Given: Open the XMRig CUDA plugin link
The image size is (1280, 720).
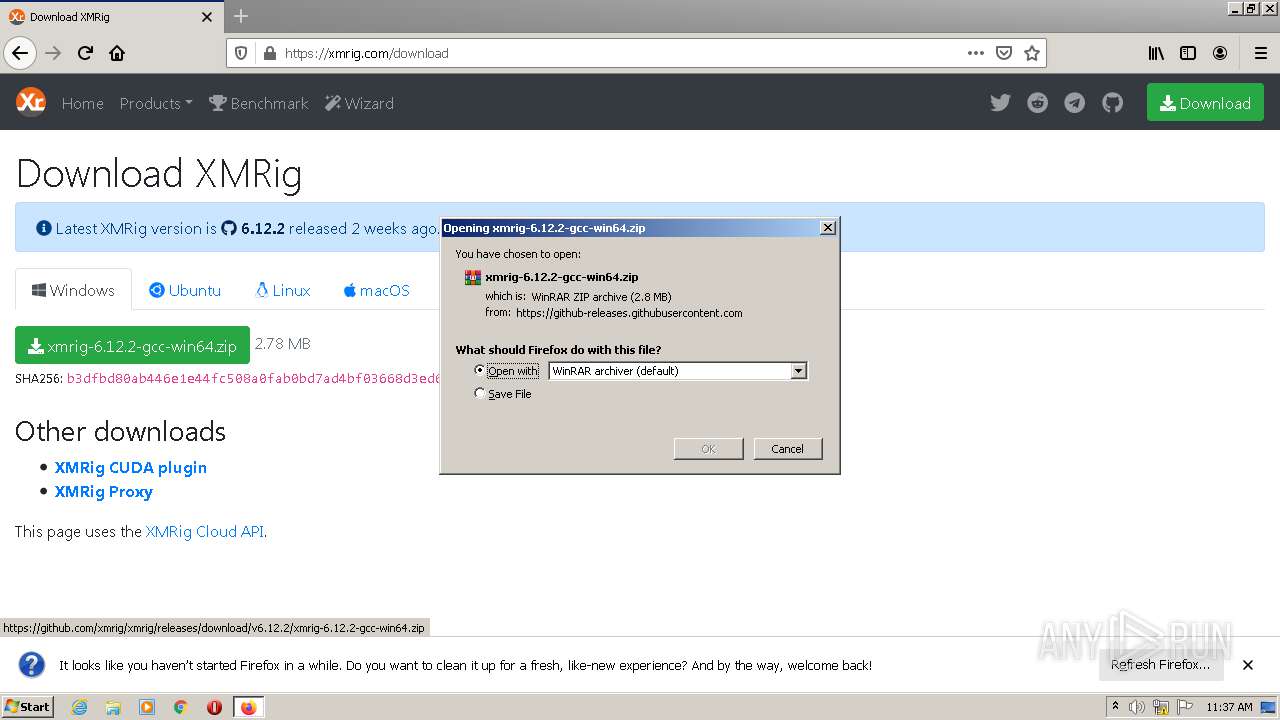Looking at the screenshot, I should tap(131, 467).
